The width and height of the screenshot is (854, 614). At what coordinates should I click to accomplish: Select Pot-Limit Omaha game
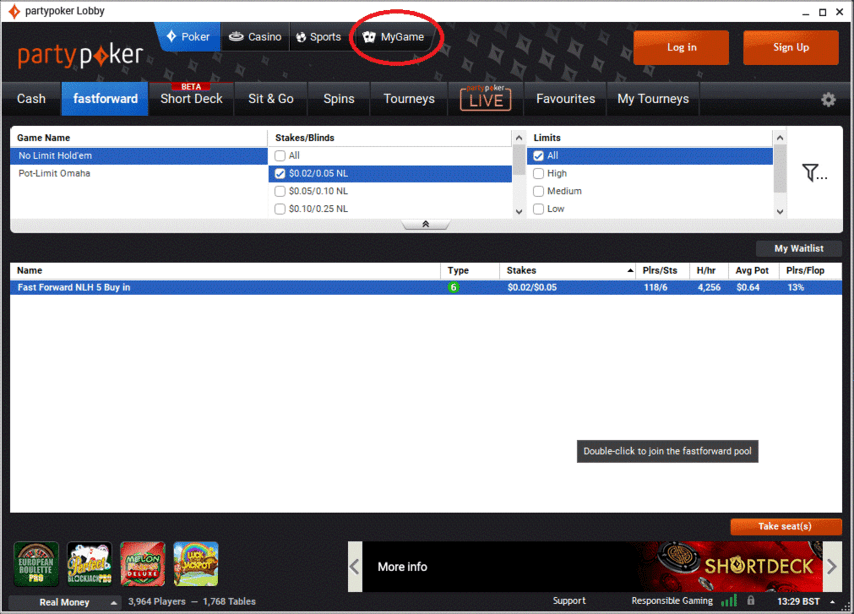[x=139, y=173]
